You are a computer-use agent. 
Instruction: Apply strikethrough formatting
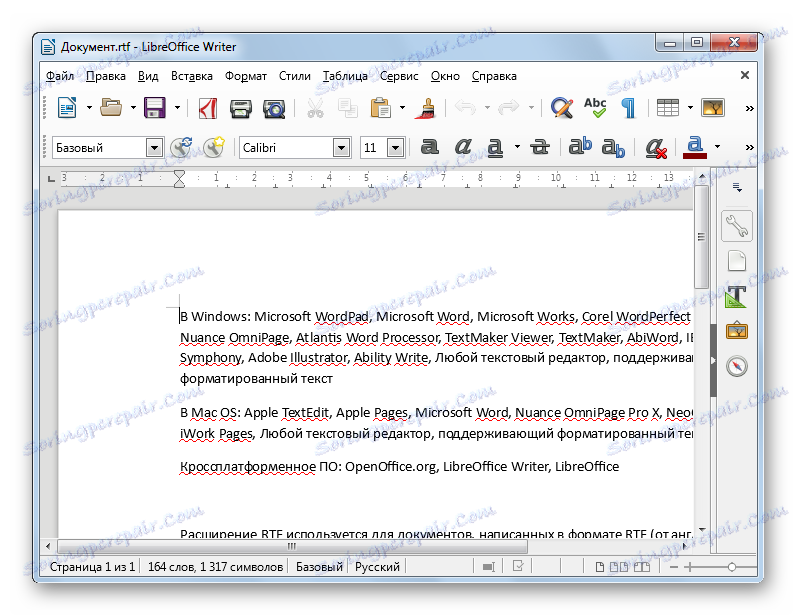click(539, 147)
